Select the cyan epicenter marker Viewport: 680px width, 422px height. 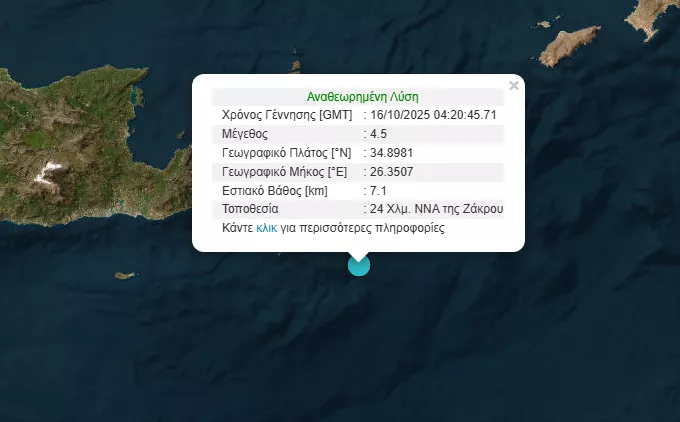pos(359,265)
